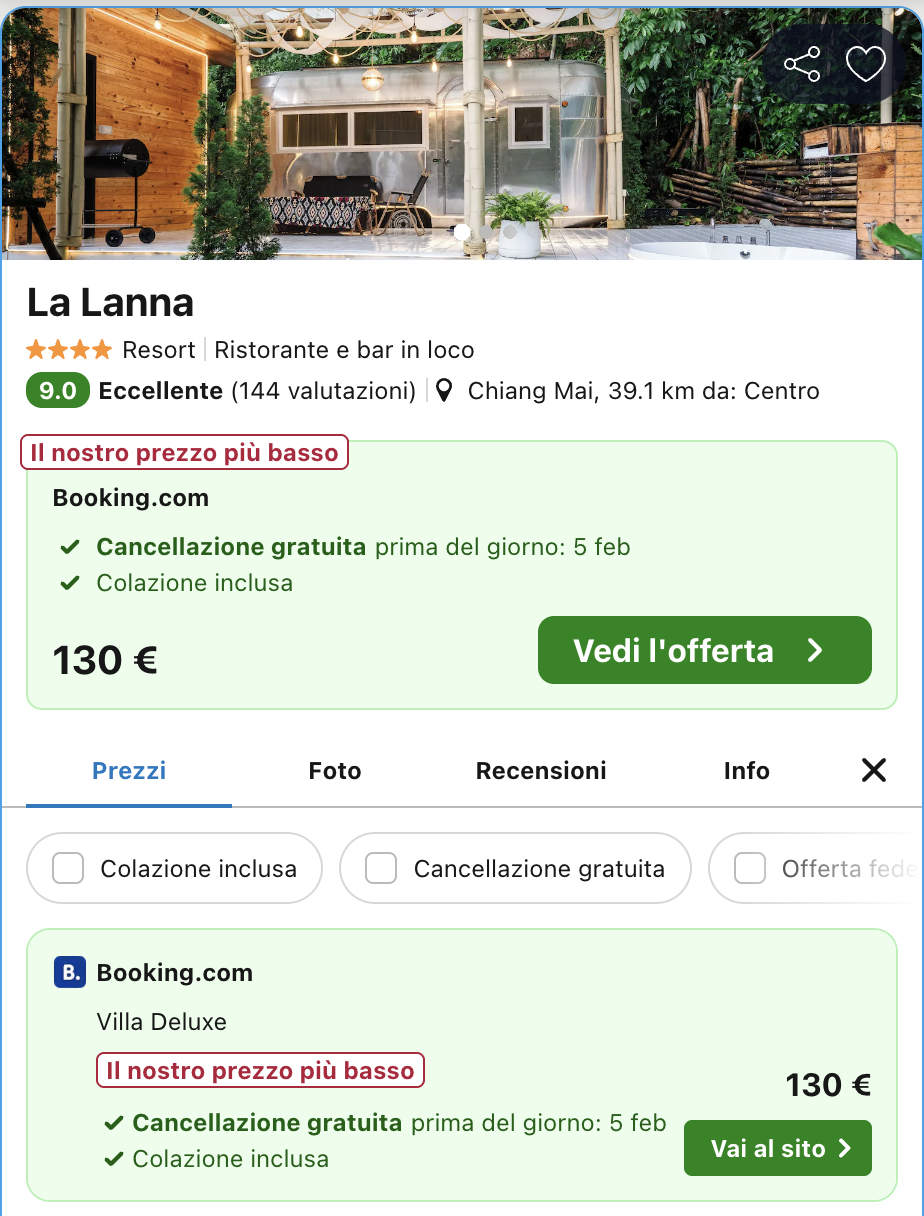Click the four-star rating icons

coord(69,349)
